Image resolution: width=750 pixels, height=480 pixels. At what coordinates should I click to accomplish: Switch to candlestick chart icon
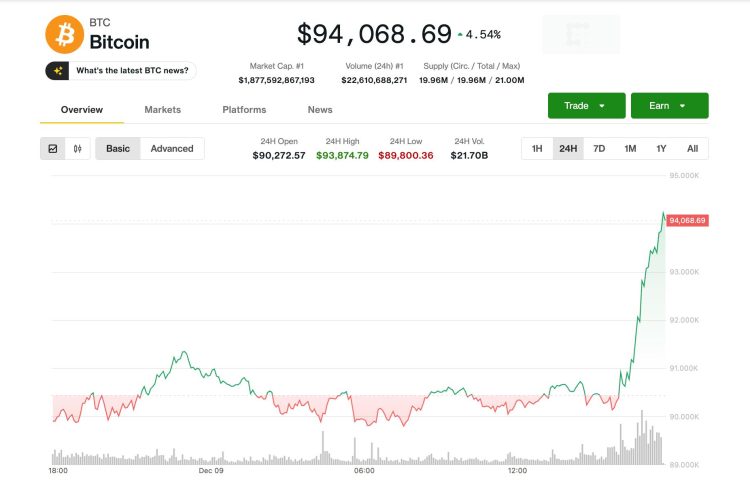77,149
